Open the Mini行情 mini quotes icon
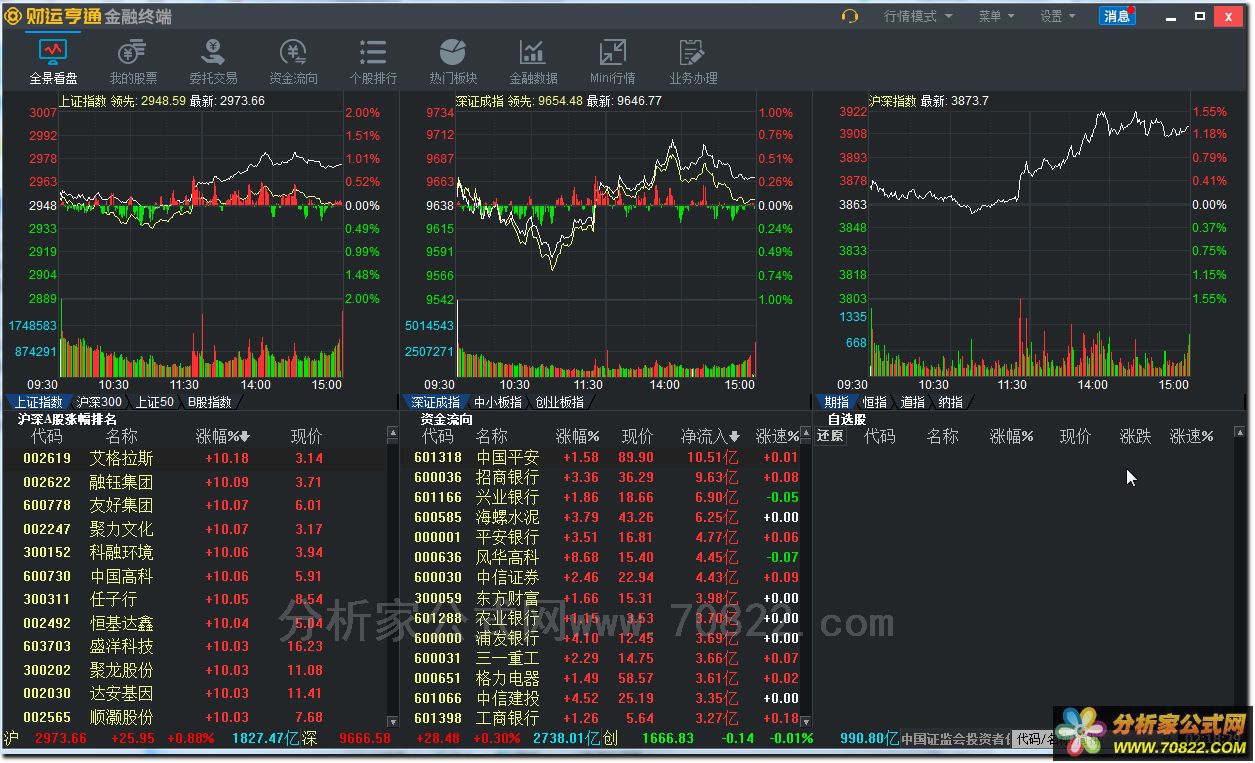The height and width of the screenshot is (763, 1255). pos(612,61)
